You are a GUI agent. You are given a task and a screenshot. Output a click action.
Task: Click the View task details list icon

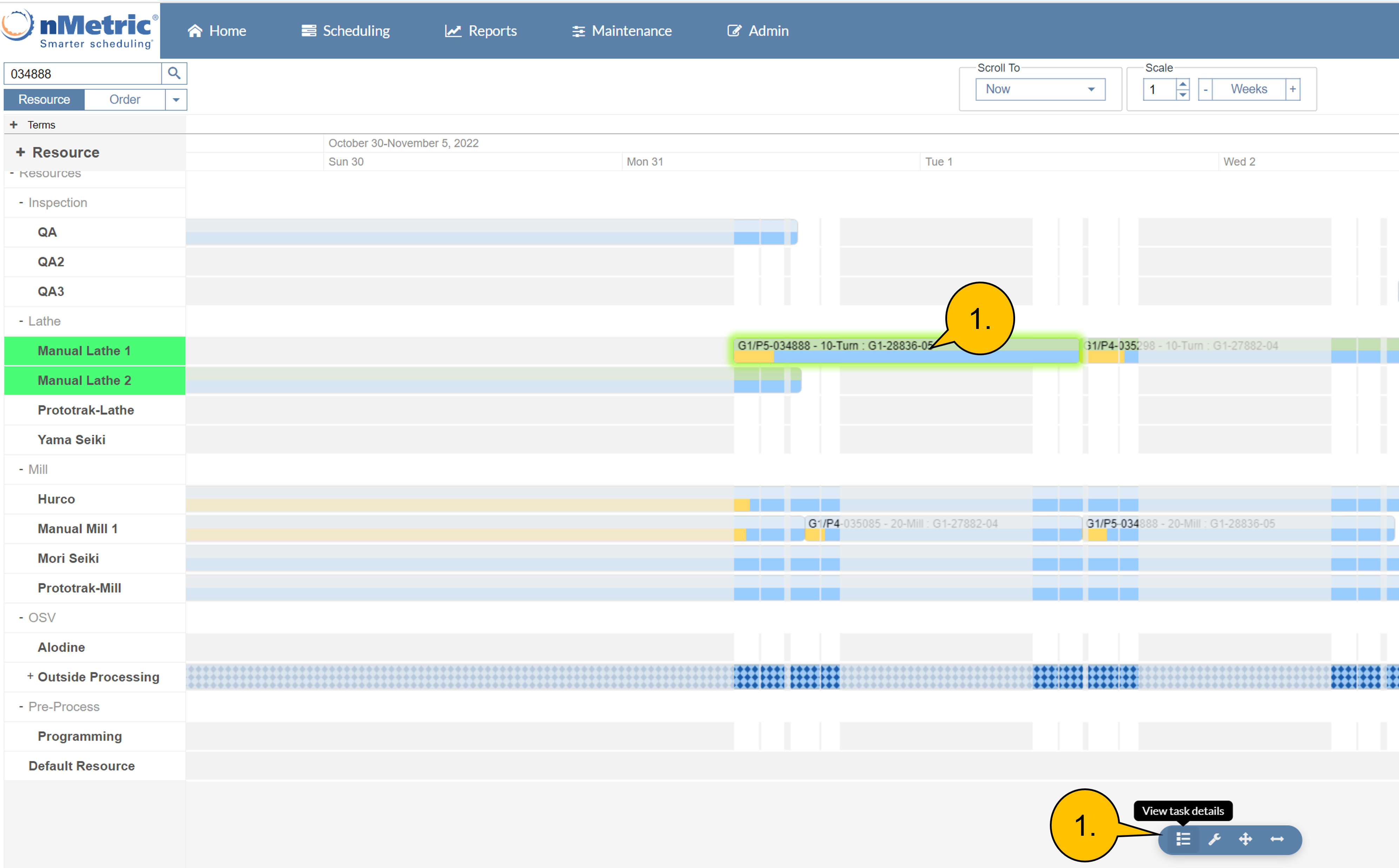coord(1183,839)
